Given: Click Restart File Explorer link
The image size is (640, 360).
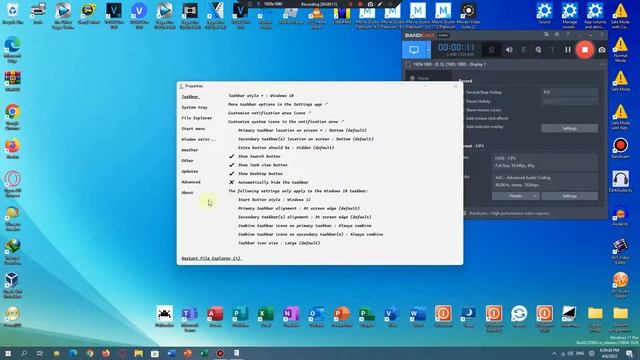Looking at the screenshot, I should tap(211, 258).
